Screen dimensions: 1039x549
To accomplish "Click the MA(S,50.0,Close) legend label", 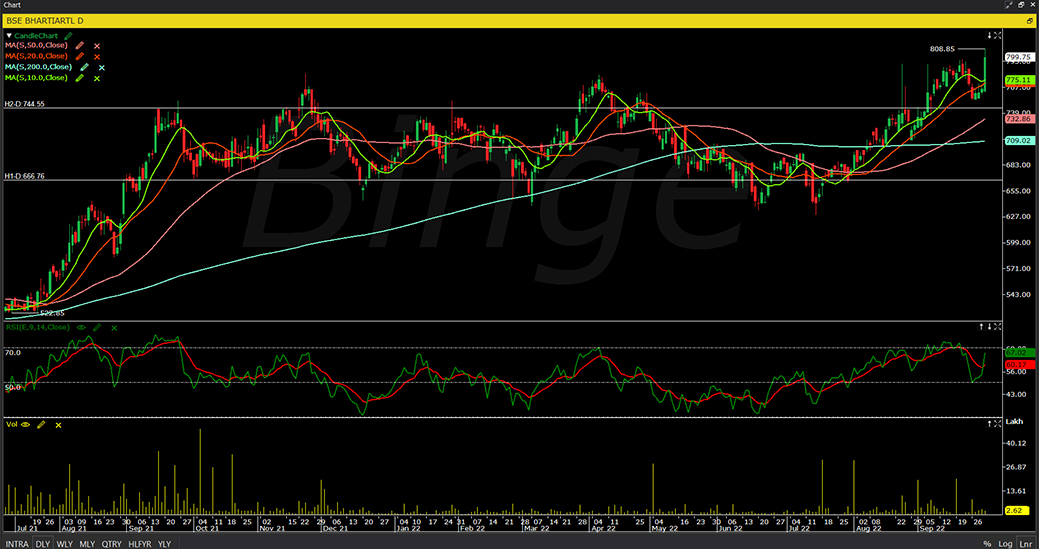I will point(36,46).
